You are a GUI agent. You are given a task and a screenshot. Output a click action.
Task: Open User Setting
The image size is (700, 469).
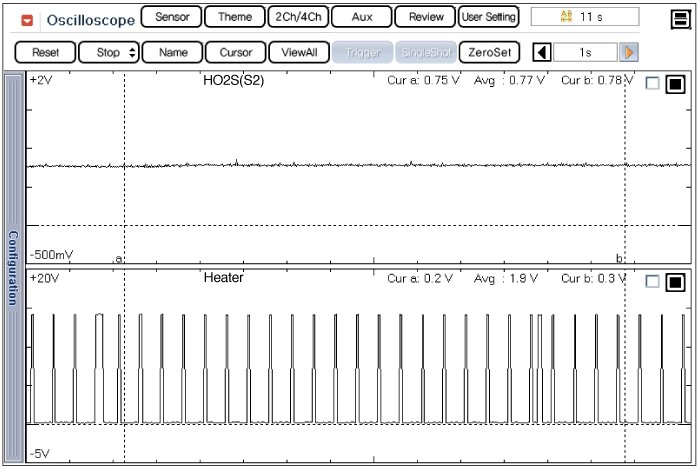pyautogui.click(x=489, y=17)
